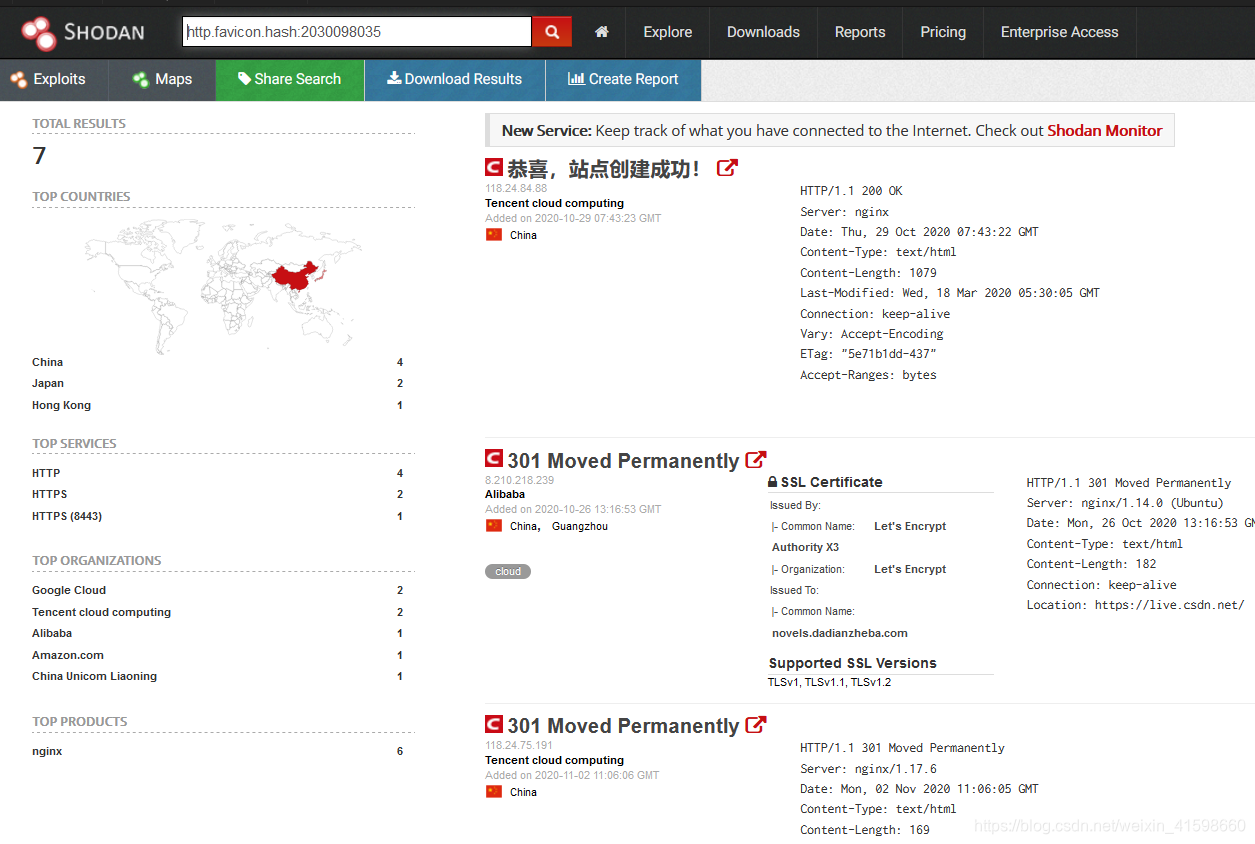
Task: Filter by Tencent cloud computing organization in sidebar
Action: 101,612
